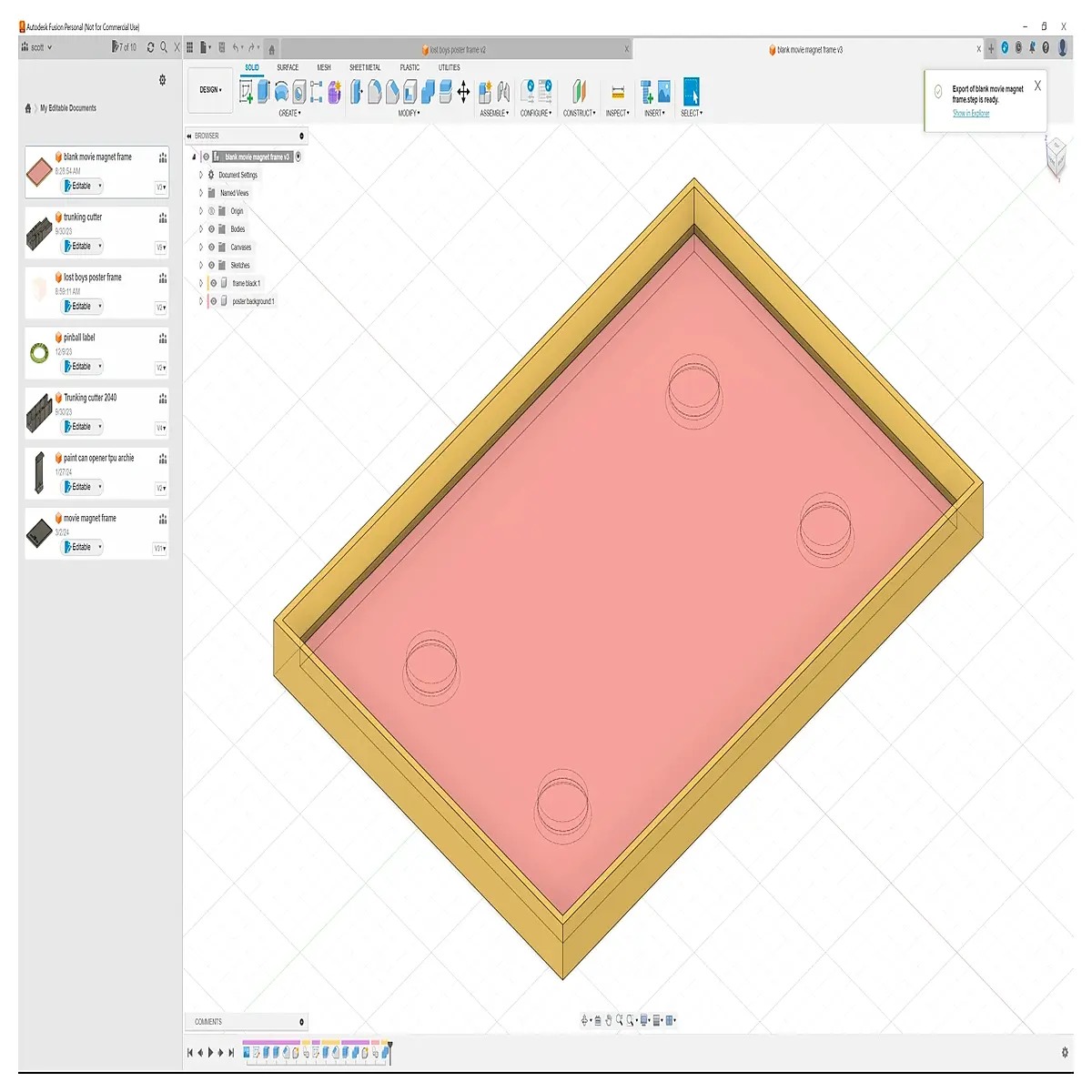
Task: Open Editable menu for trunking cutter
Action: (83, 246)
